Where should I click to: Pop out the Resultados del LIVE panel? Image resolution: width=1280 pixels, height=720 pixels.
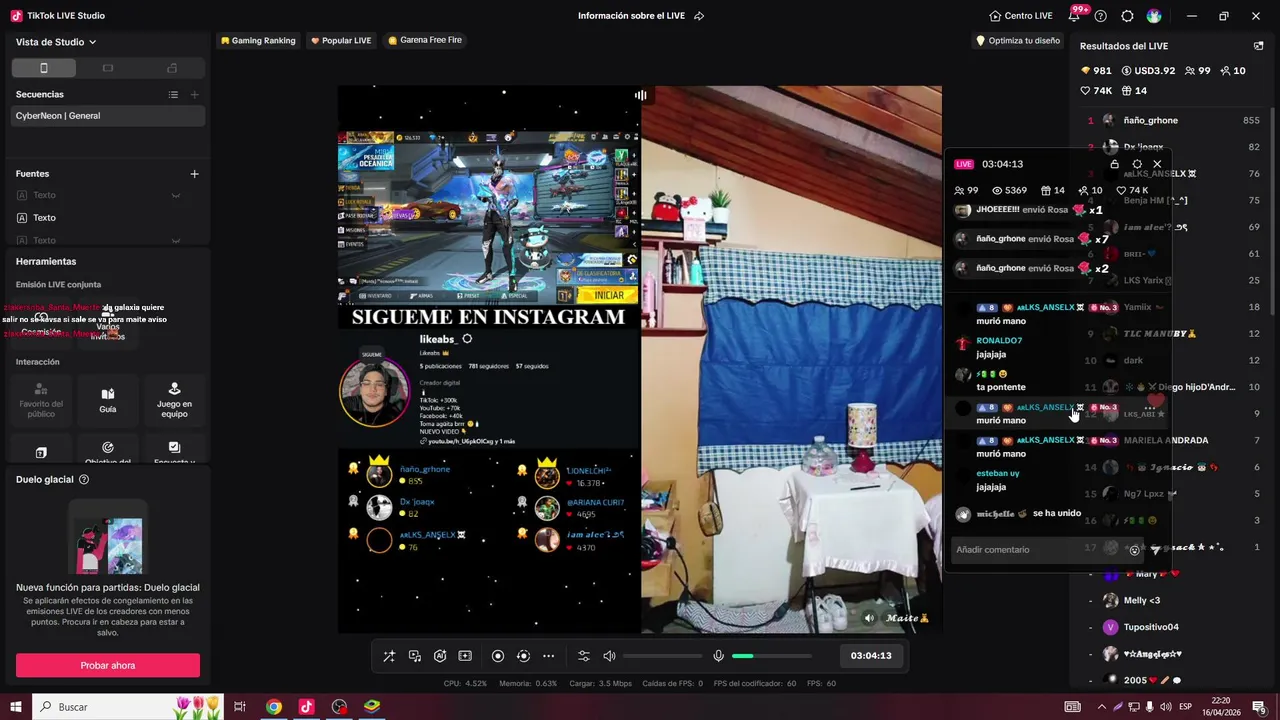(x=1258, y=46)
